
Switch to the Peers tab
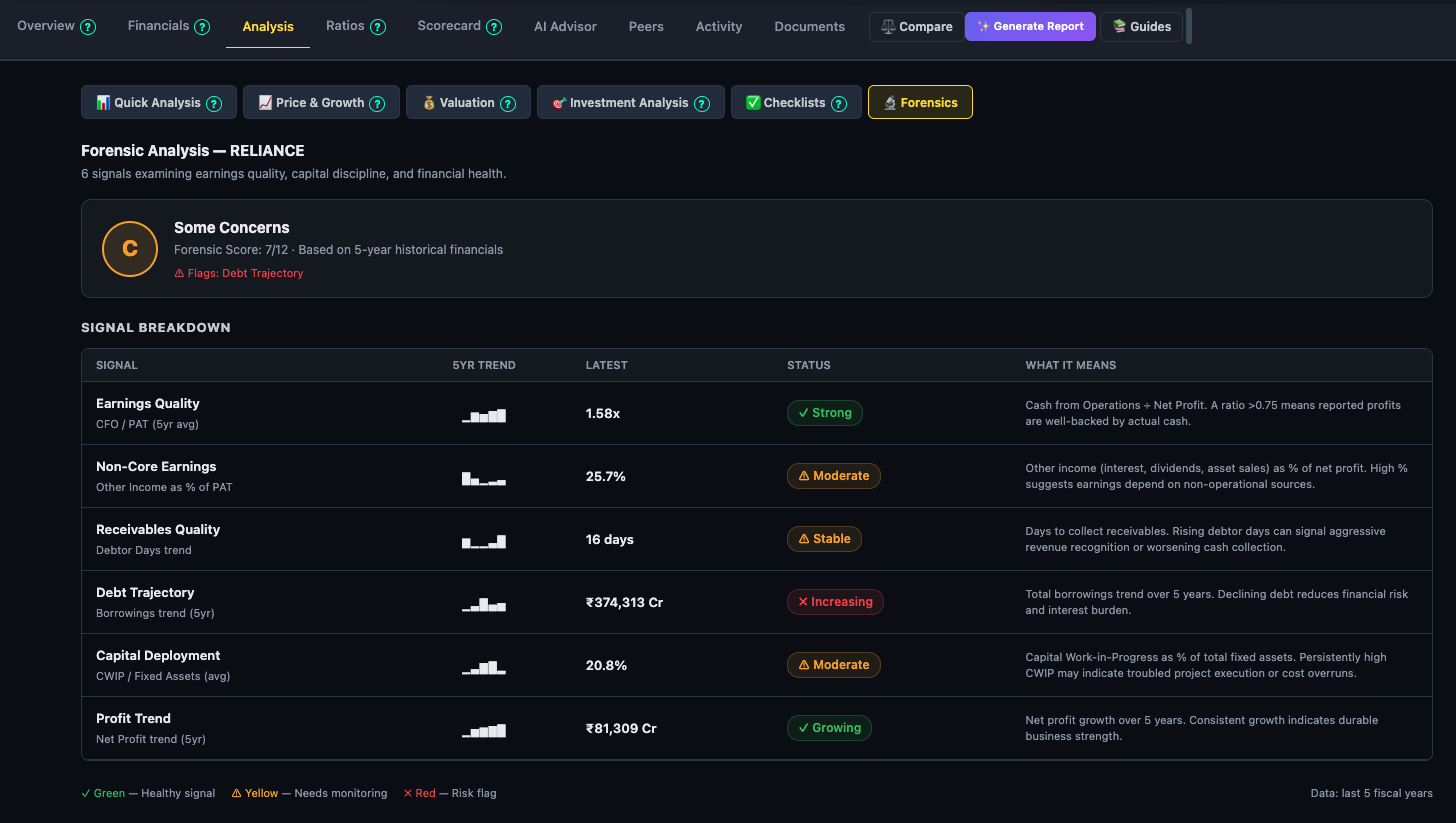click(x=646, y=26)
